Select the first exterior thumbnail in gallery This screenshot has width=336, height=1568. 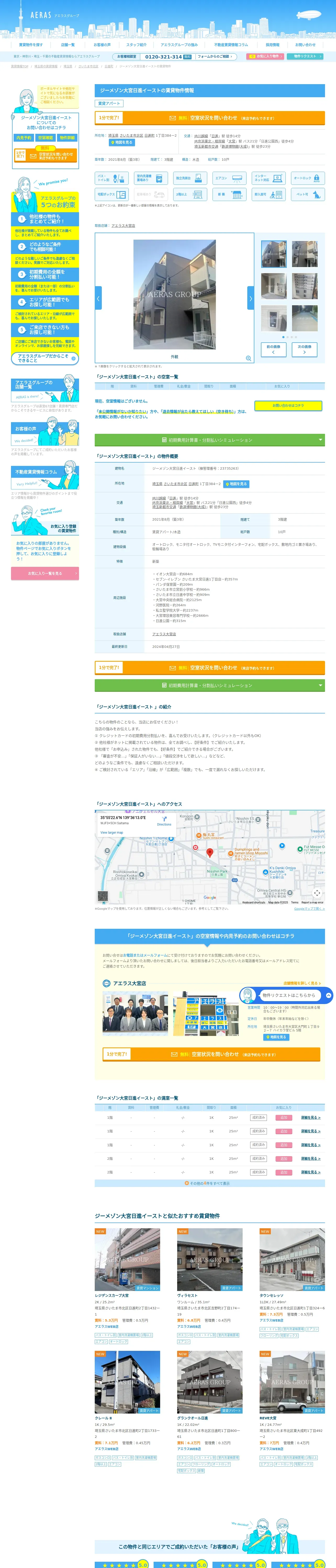[x=273, y=254]
